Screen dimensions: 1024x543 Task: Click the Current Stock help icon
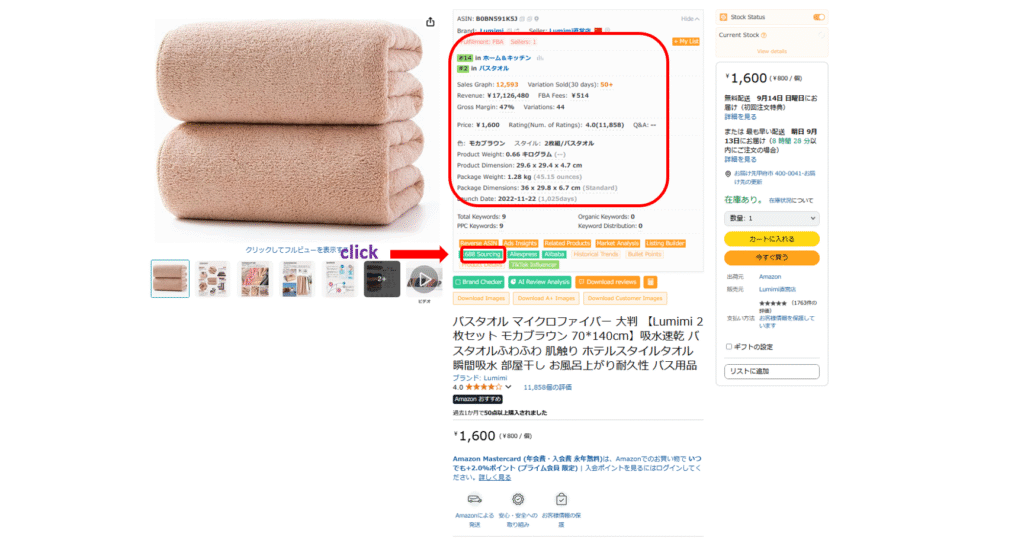click(x=763, y=35)
